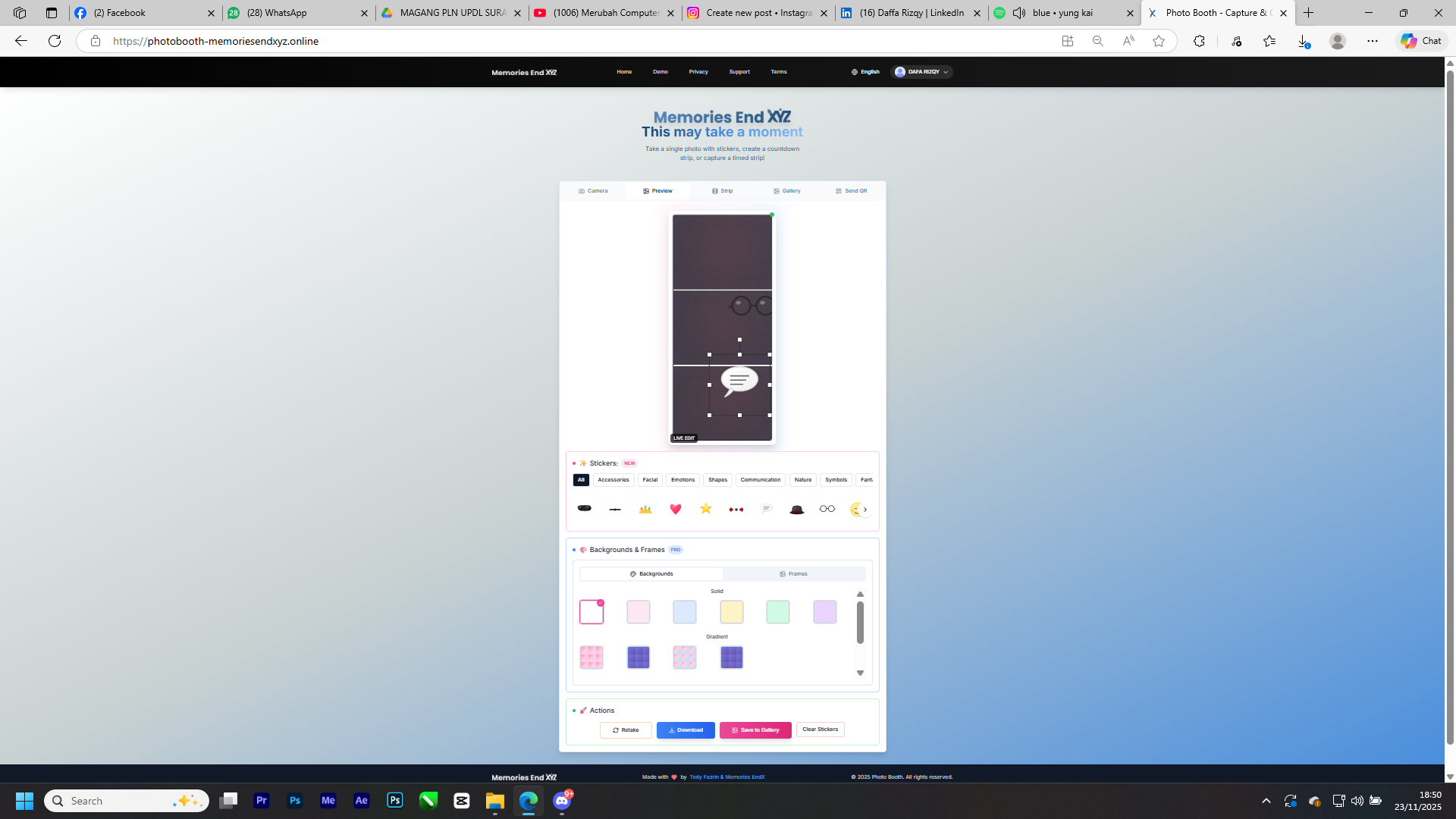Open the Send QR tab

click(852, 190)
